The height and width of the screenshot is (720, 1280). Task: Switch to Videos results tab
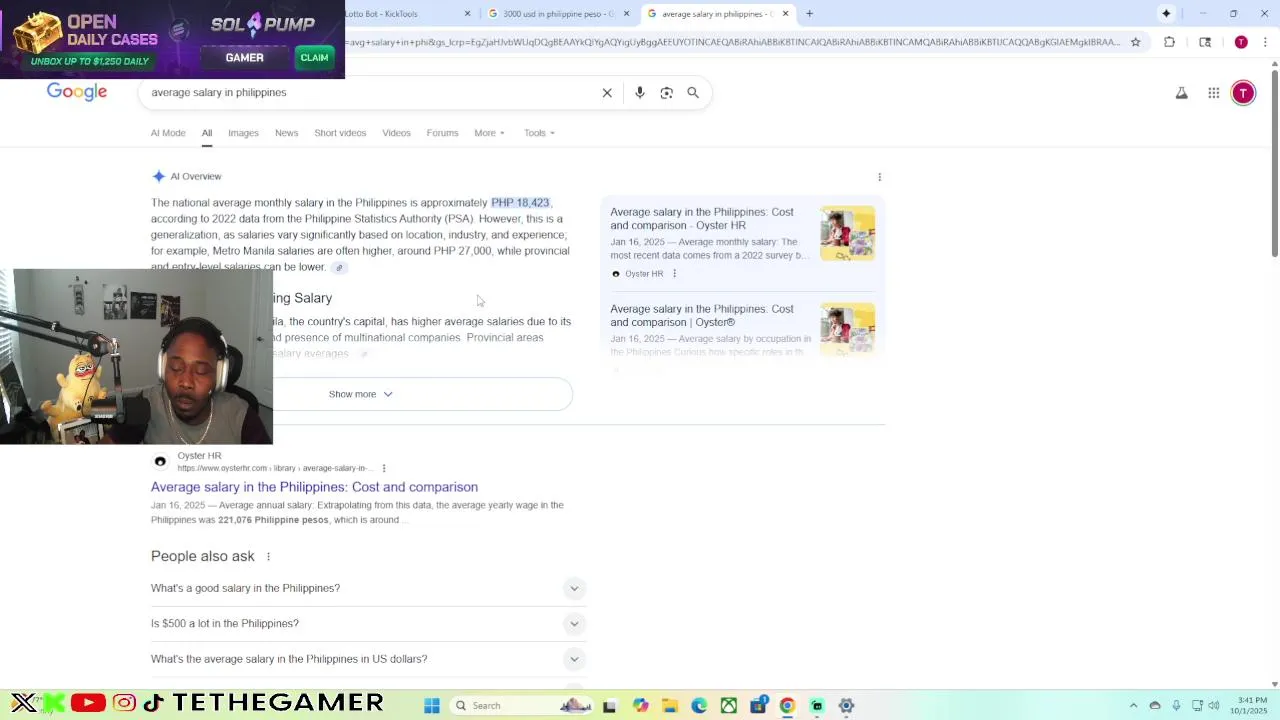point(396,133)
